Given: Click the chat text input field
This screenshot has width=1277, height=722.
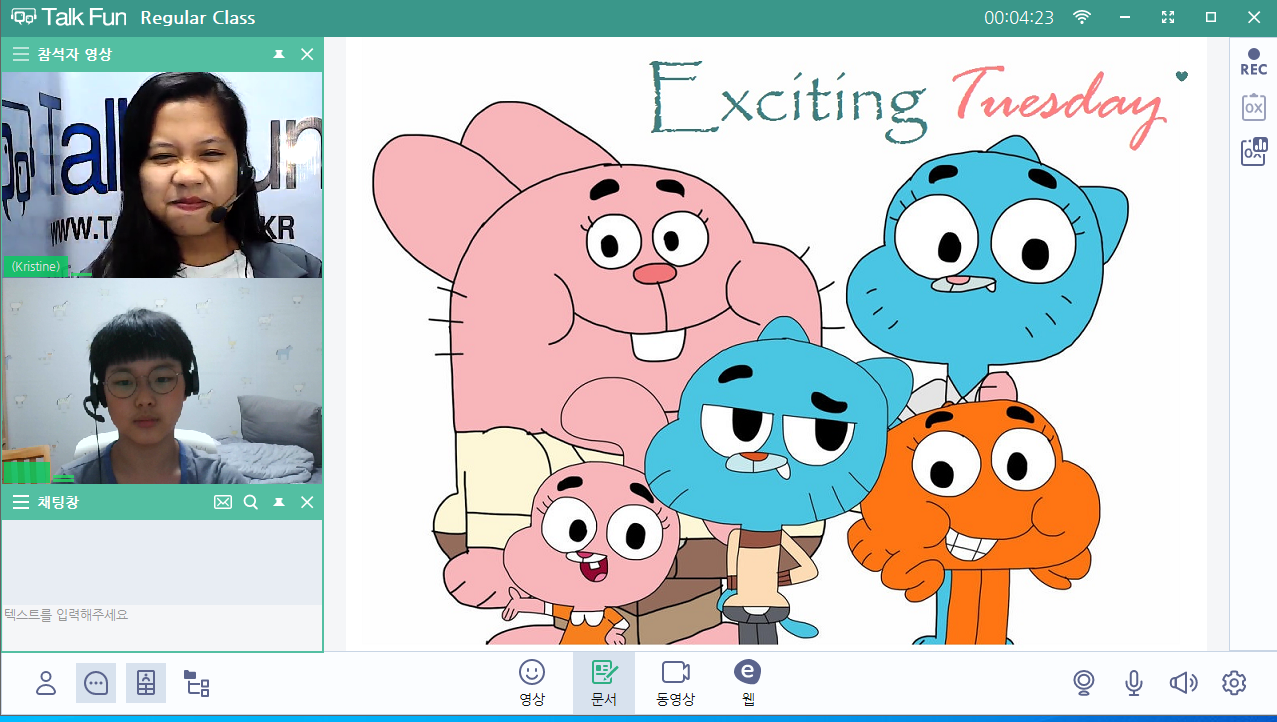Looking at the screenshot, I should point(160,615).
